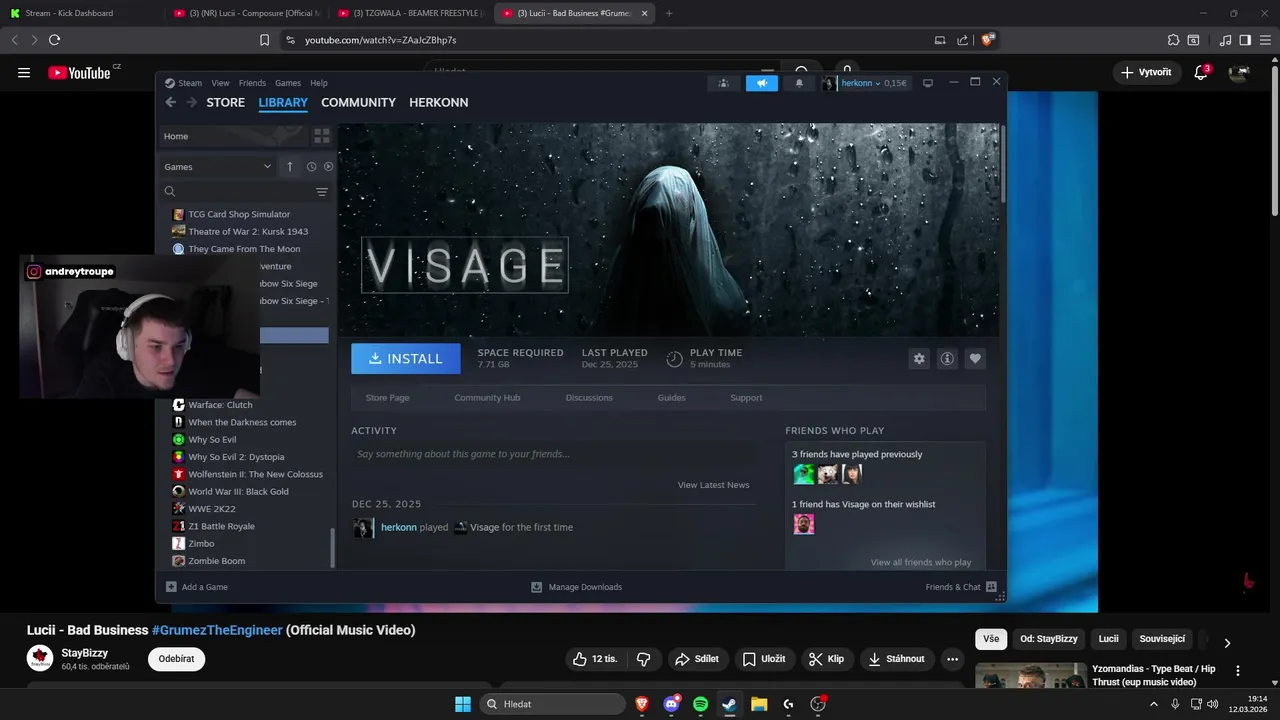Go back with Steam back arrow
The width and height of the screenshot is (1280, 720).
point(170,102)
